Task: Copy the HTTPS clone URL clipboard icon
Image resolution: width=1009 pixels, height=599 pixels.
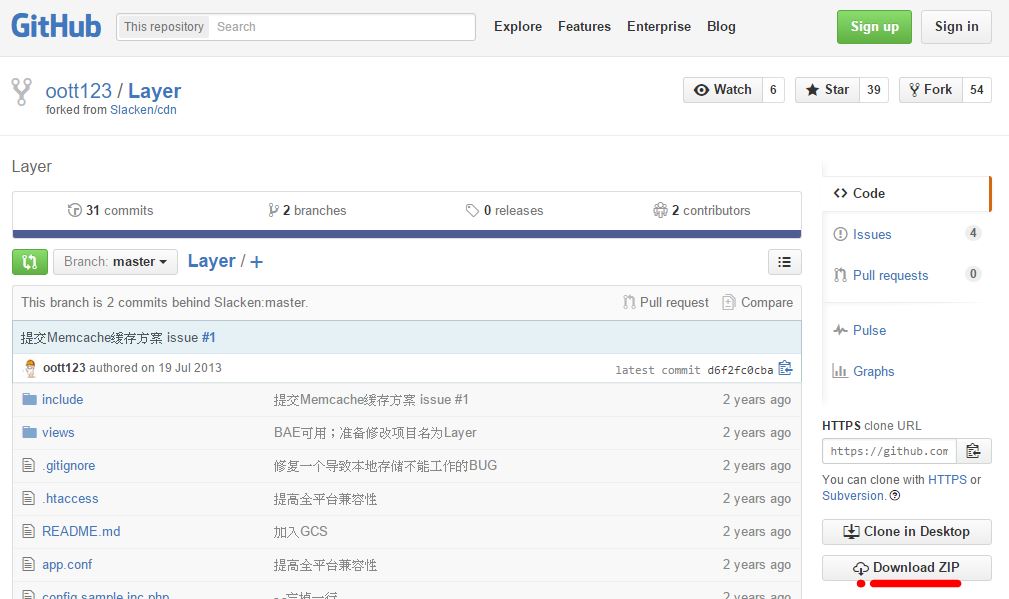Action: pyautogui.click(x=974, y=451)
